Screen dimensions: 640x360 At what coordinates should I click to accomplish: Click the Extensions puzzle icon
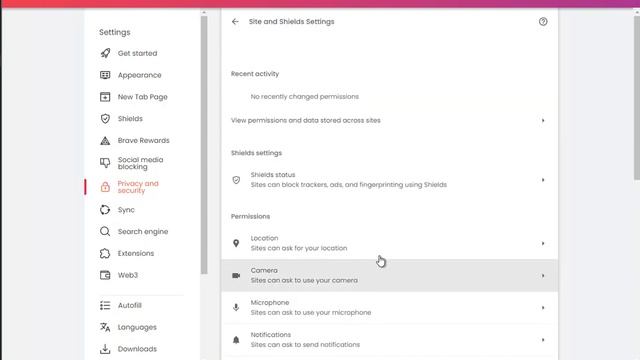pos(105,253)
